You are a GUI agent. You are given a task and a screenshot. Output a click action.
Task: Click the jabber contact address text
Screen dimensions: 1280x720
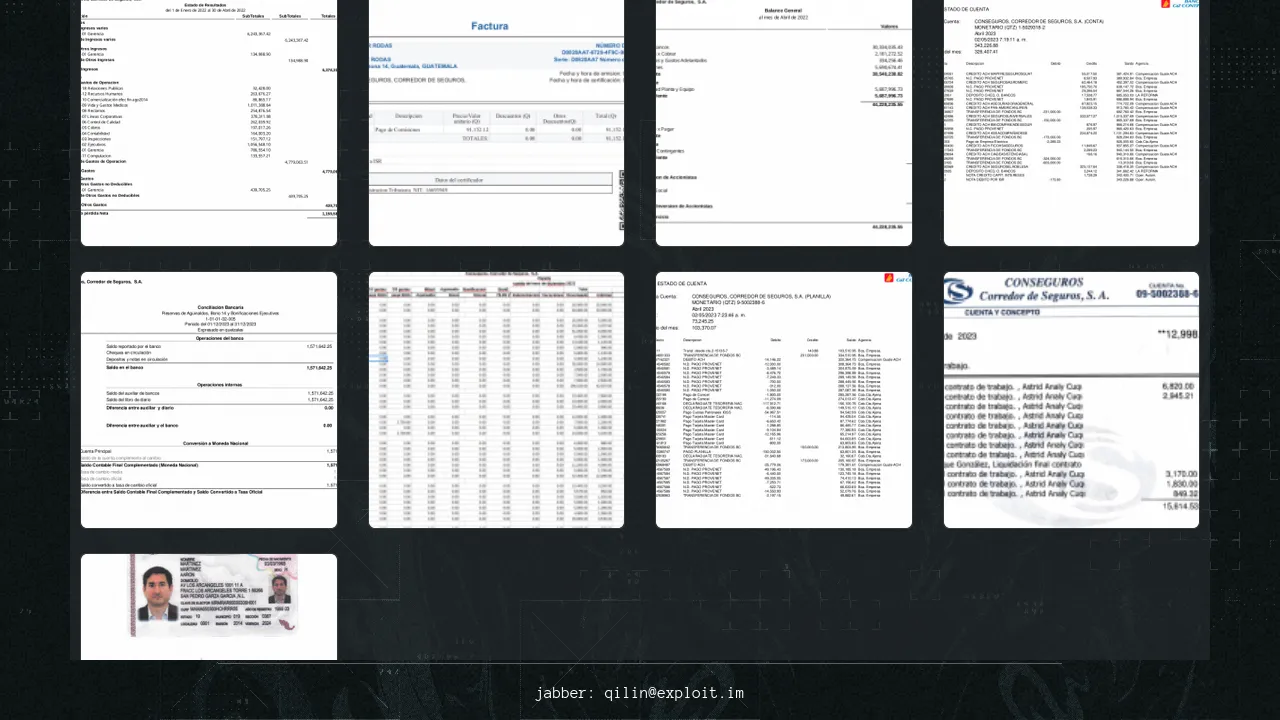[639, 693]
